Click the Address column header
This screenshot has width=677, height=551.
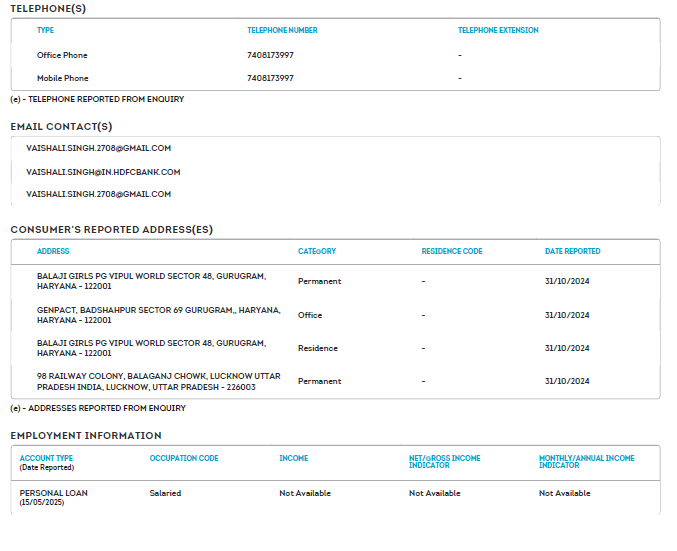coord(53,252)
